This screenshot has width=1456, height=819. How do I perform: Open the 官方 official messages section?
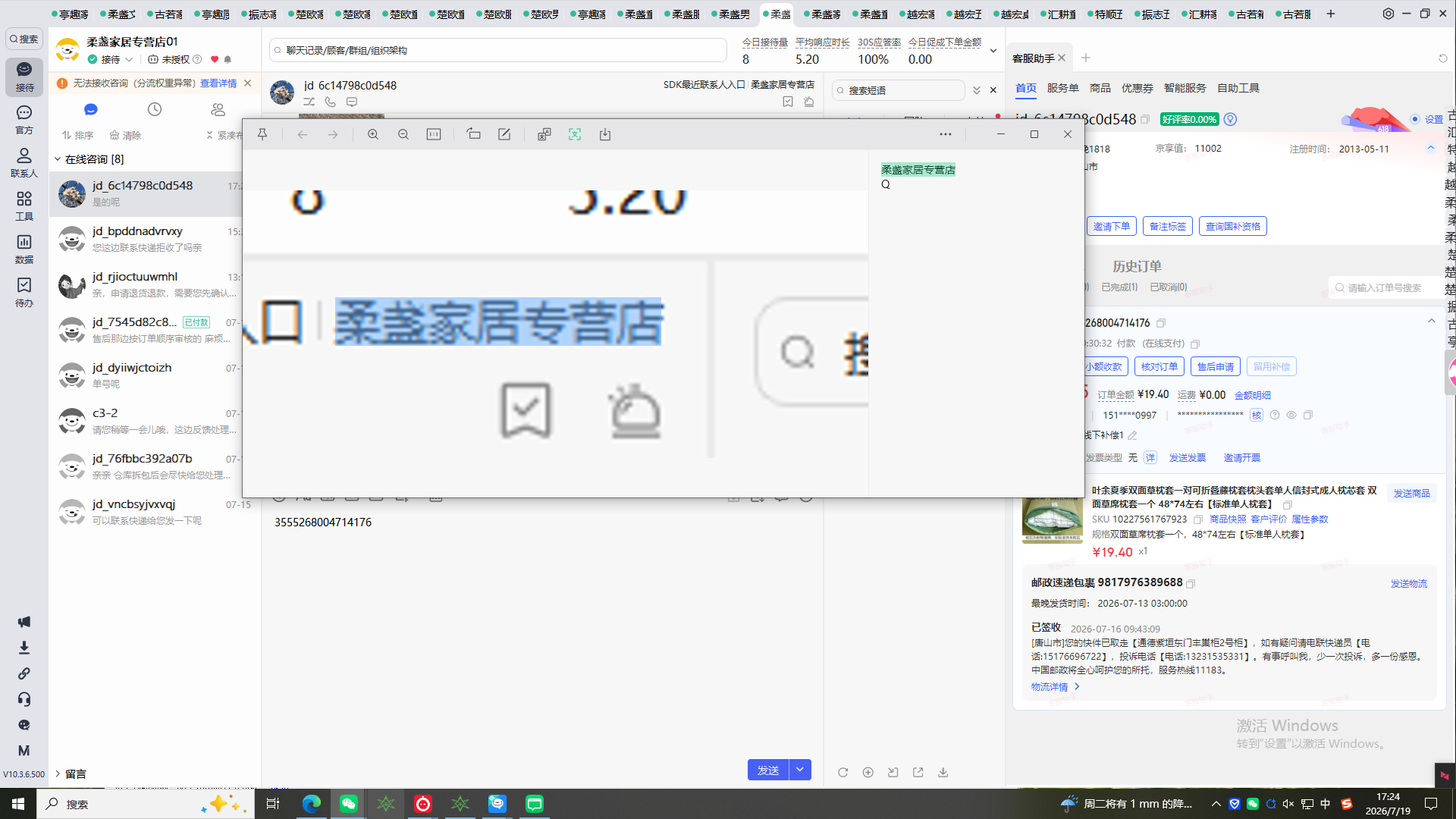pos(24,120)
